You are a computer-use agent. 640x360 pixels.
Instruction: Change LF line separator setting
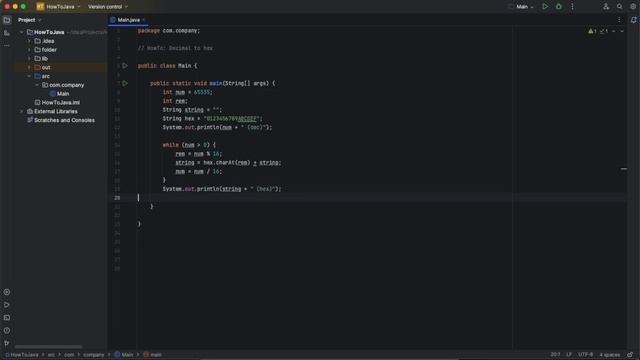[x=569, y=355]
